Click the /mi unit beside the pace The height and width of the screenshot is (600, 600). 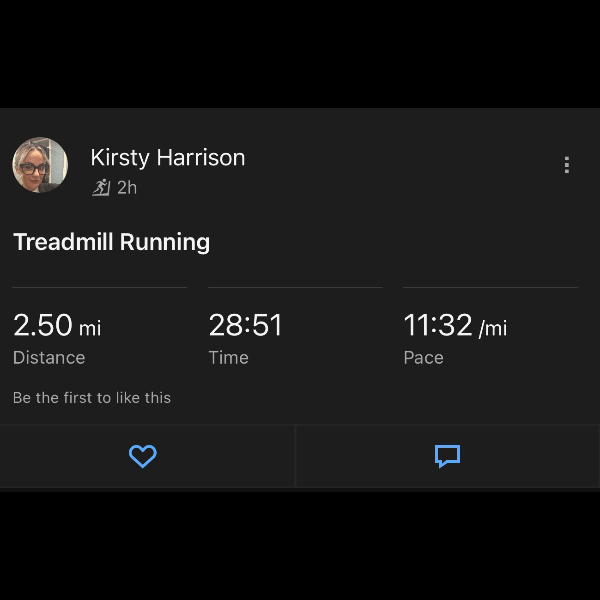pyautogui.click(x=493, y=328)
